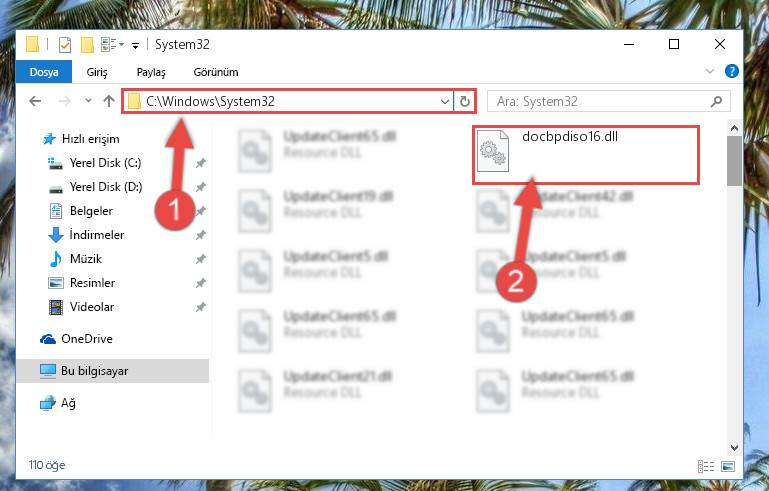The image size is (769, 491).
Task: Open the Customize Quick Access Toolbar dropdown
Action: [135, 46]
